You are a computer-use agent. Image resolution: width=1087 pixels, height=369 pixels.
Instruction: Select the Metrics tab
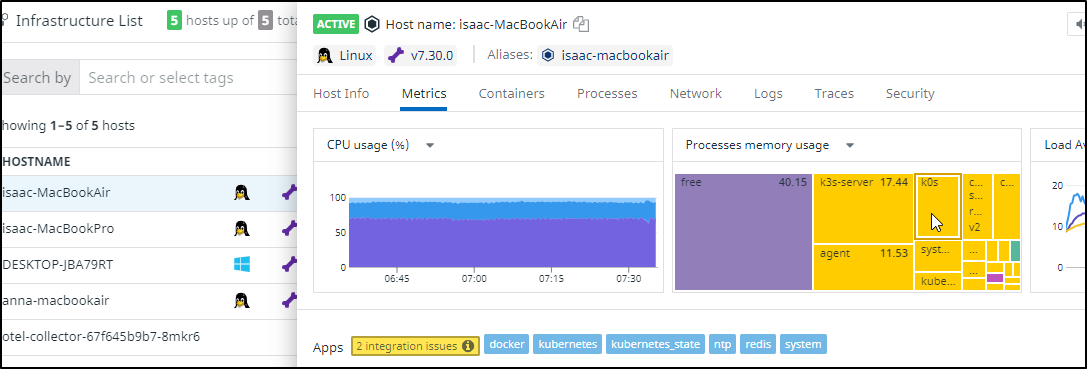pyautogui.click(x=424, y=94)
